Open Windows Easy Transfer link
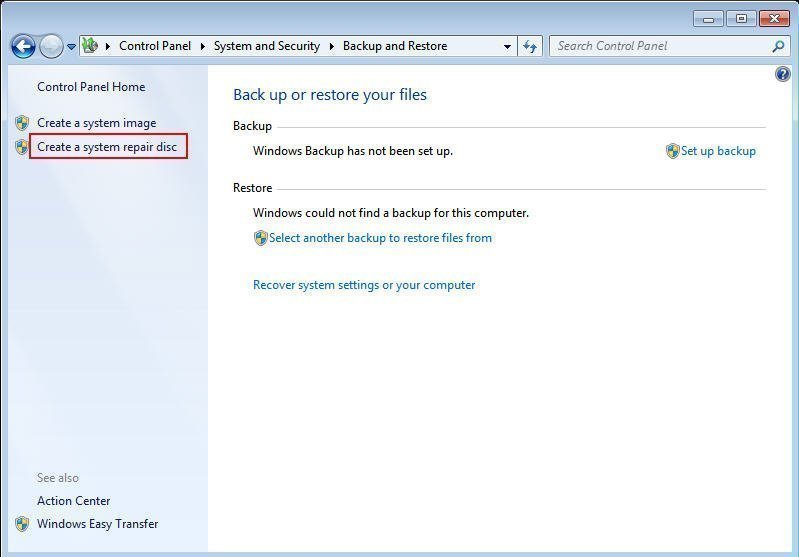This screenshot has width=799, height=557. 97,524
